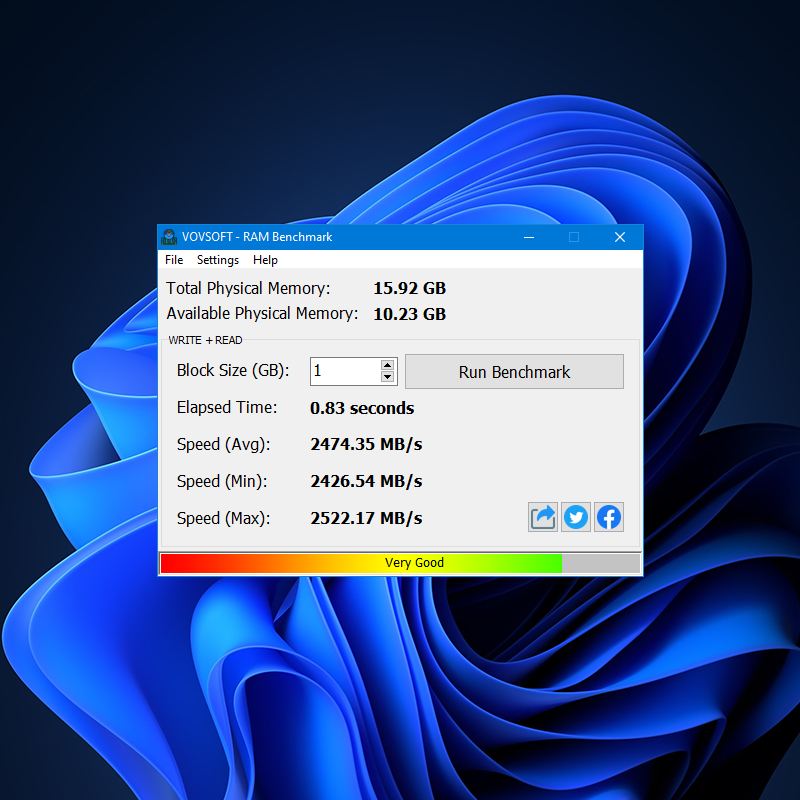Select the blue Twitter bird icon
The width and height of the screenshot is (800, 800).
(576, 517)
